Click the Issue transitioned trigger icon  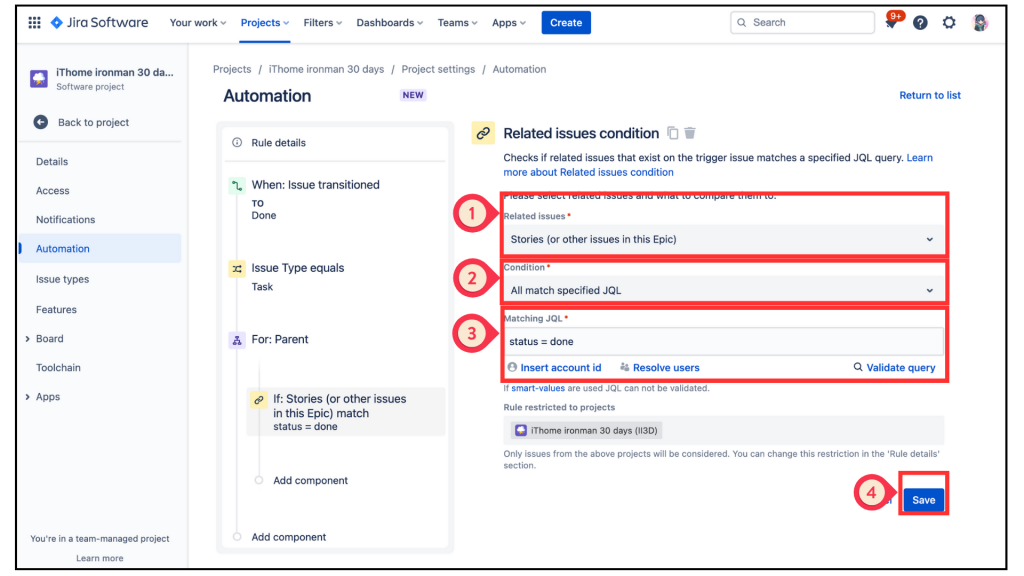(237, 186)
